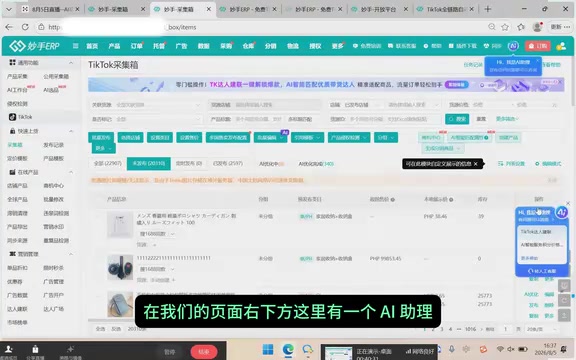Open the 广告 top menu
Image resolution: width=576 pixels, height=360 pixels.
(x=181, y=46)
